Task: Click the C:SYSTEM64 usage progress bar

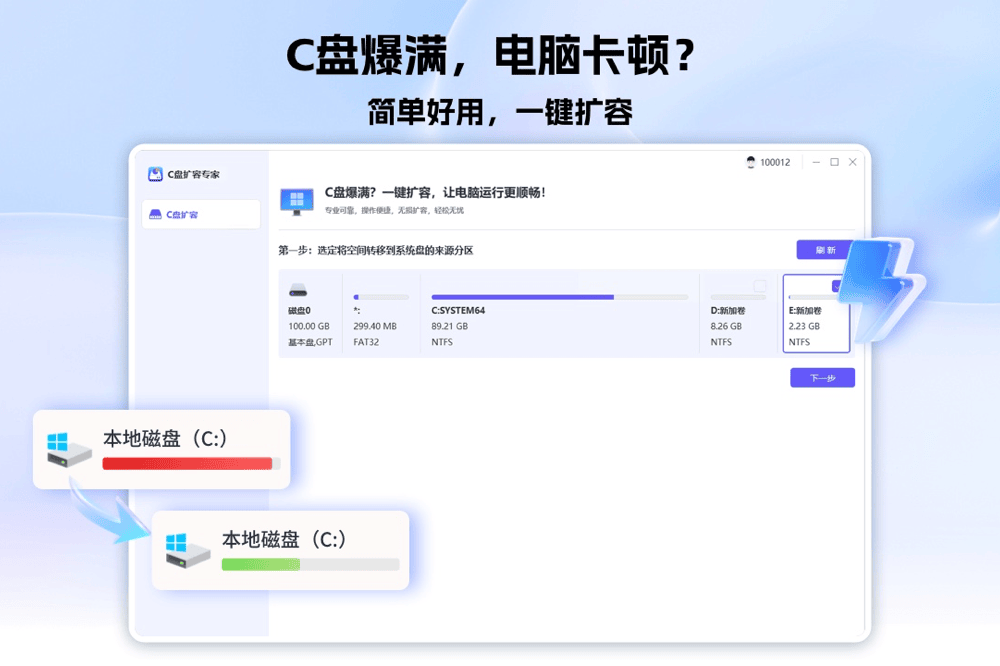Action: tap(559, 297)
